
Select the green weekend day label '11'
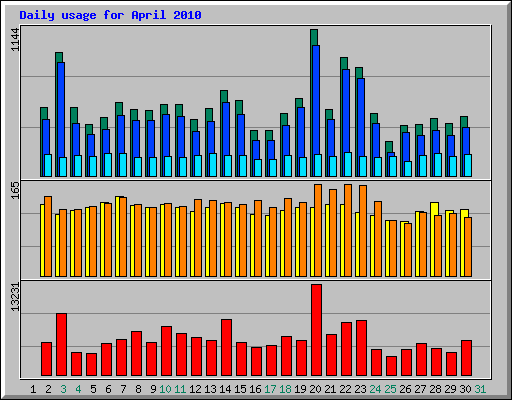(180, 389)
